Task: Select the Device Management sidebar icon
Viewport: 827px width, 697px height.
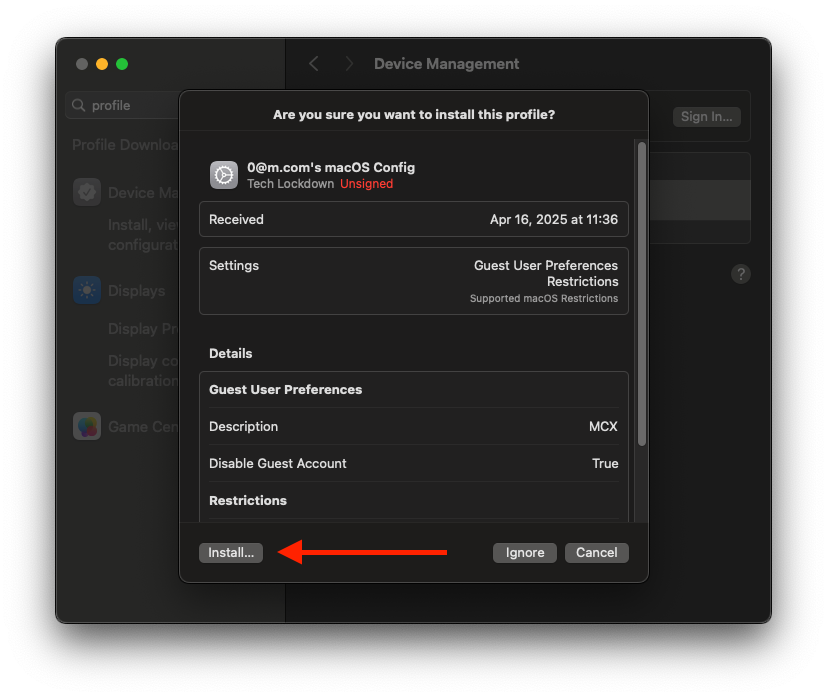Action: (87, 192)
